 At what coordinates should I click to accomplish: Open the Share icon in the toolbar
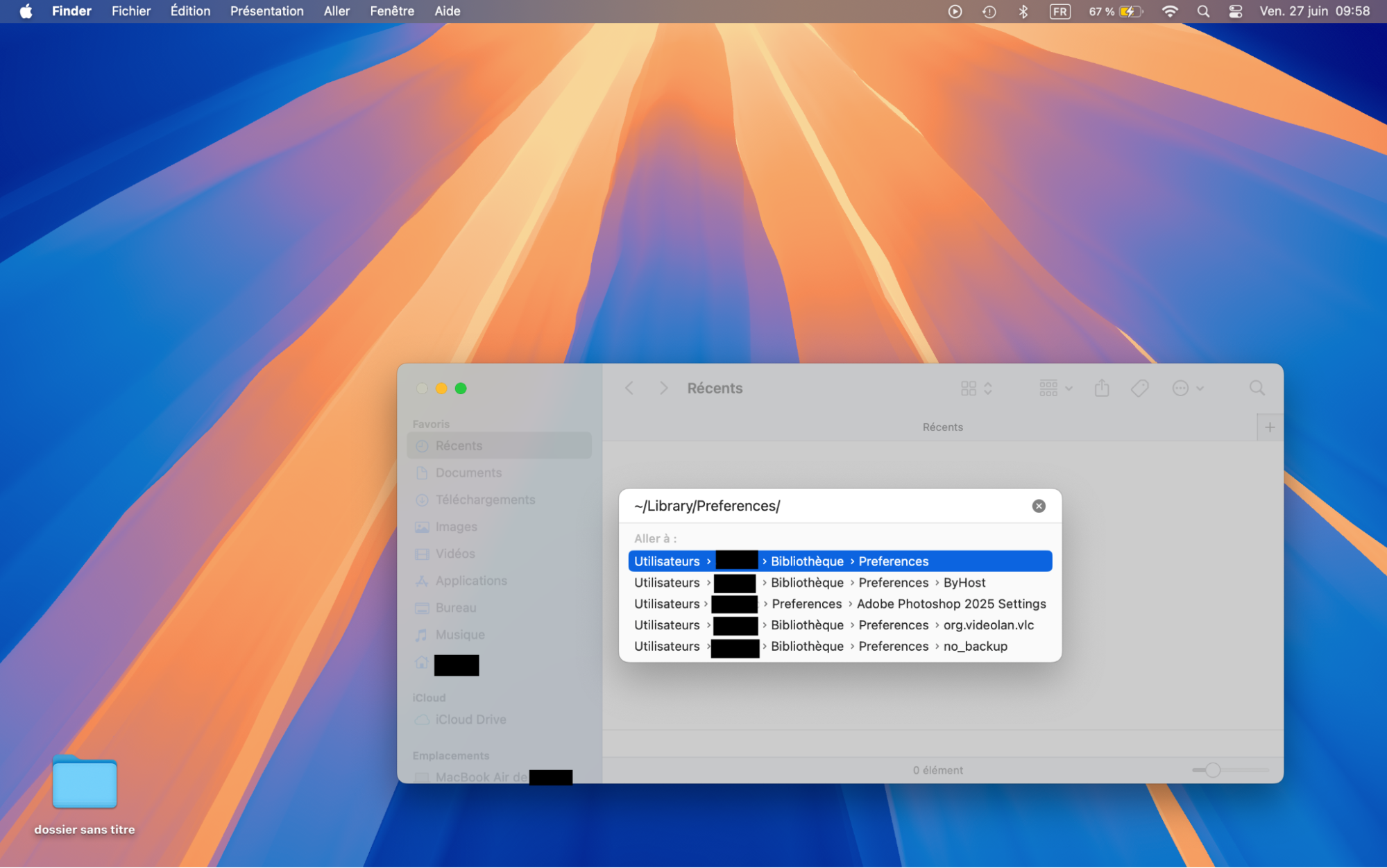tap(1102, 388)
